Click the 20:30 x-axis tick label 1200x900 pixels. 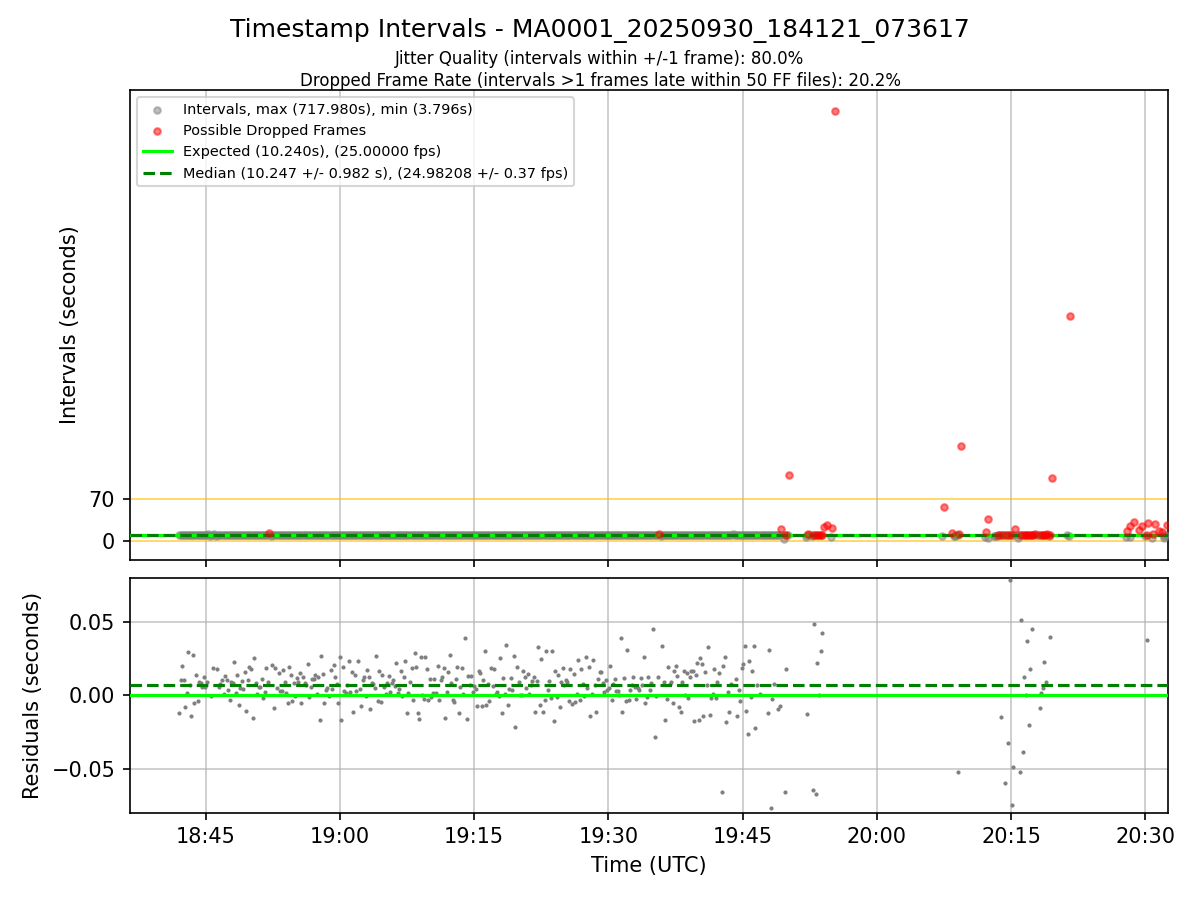pos(1145,835)
